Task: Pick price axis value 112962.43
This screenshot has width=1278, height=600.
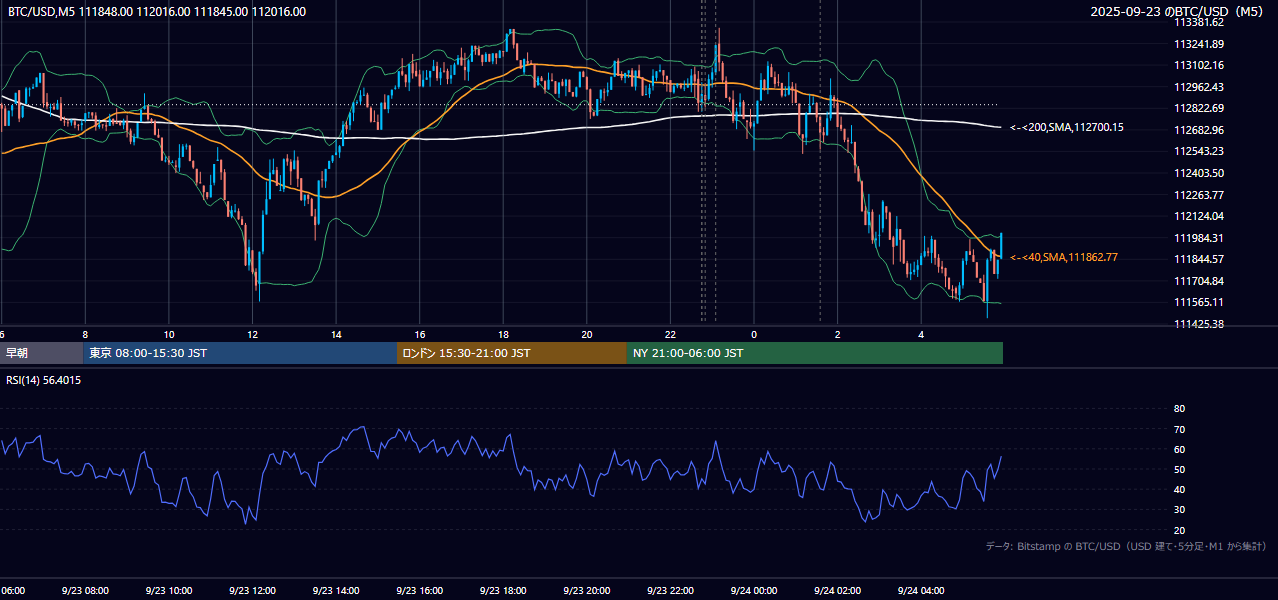Action: pos(1198,87)
